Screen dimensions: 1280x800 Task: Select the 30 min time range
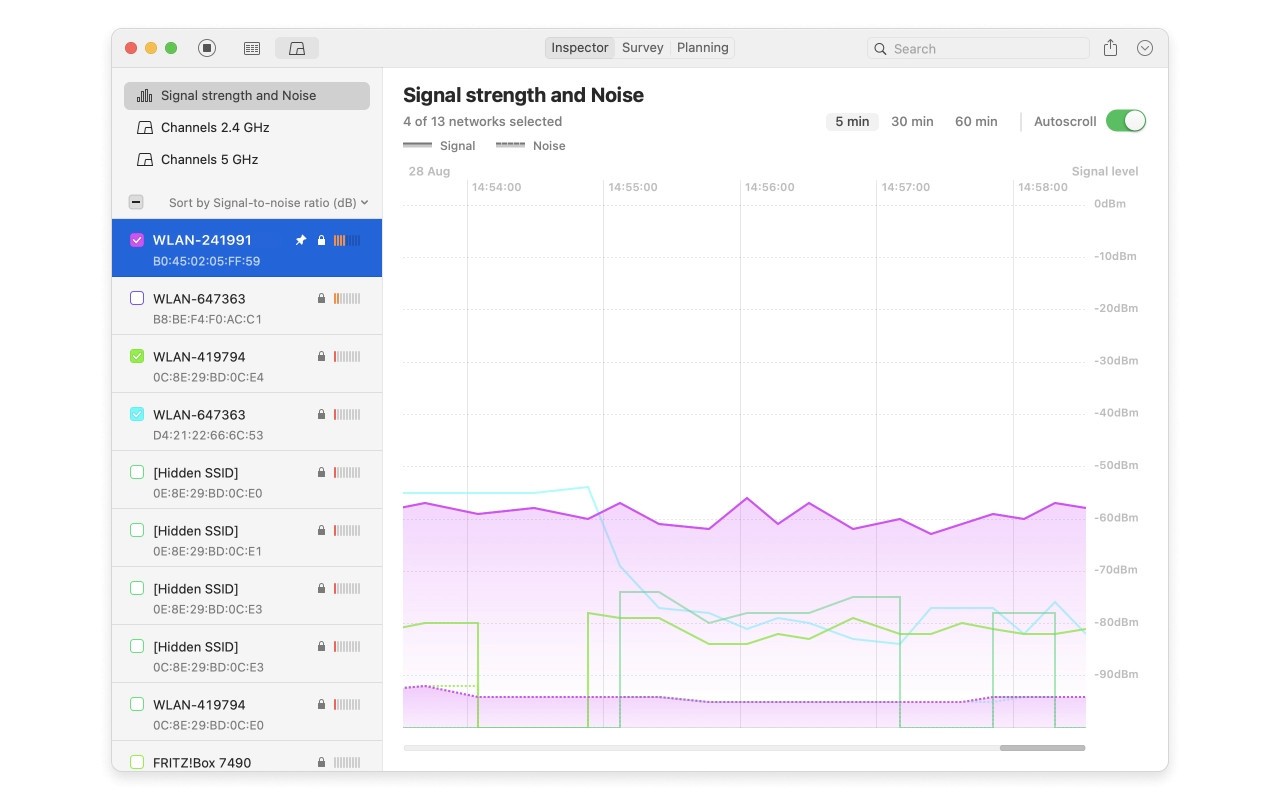point(912,121)
